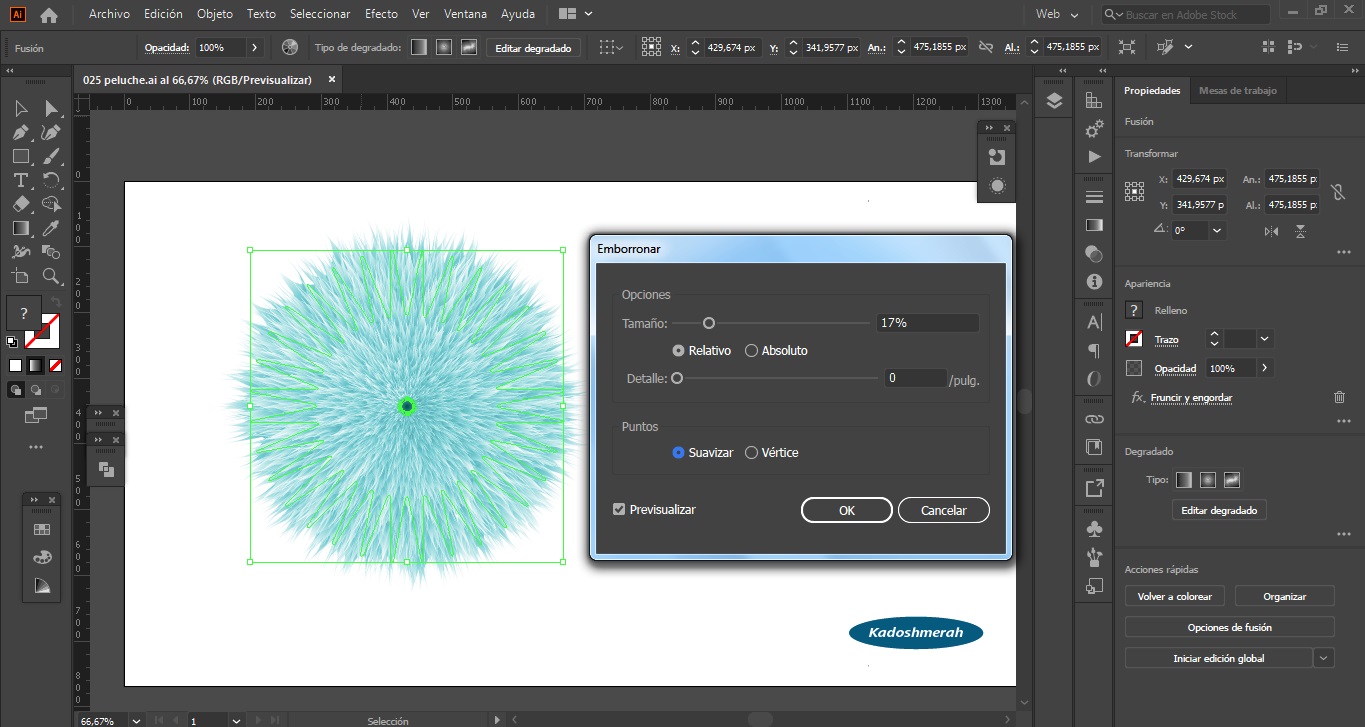Open the Transparency panel in dock
The image size is (1365, 727).
point(1094,254)
